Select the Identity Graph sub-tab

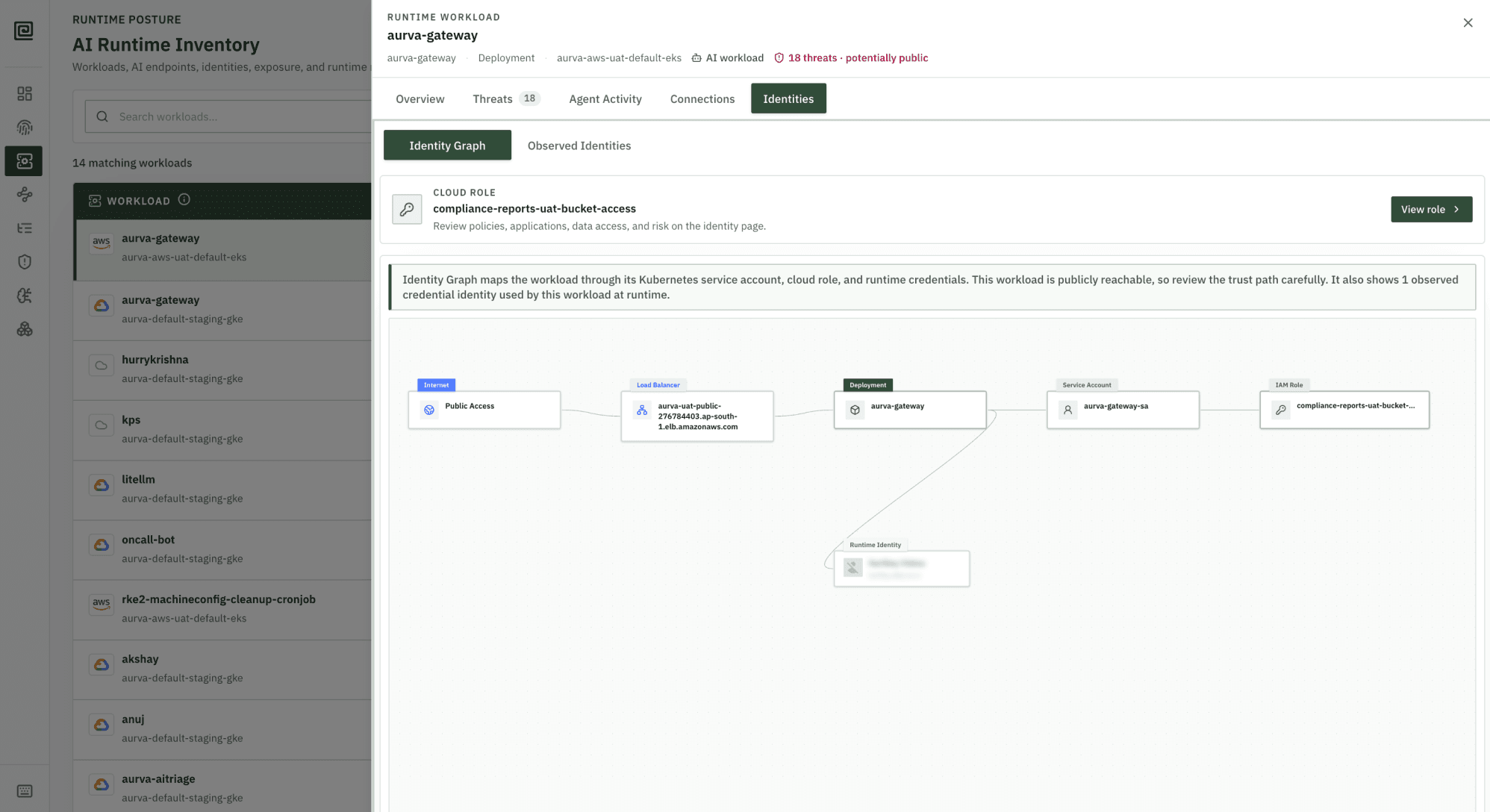coord(447,146)
